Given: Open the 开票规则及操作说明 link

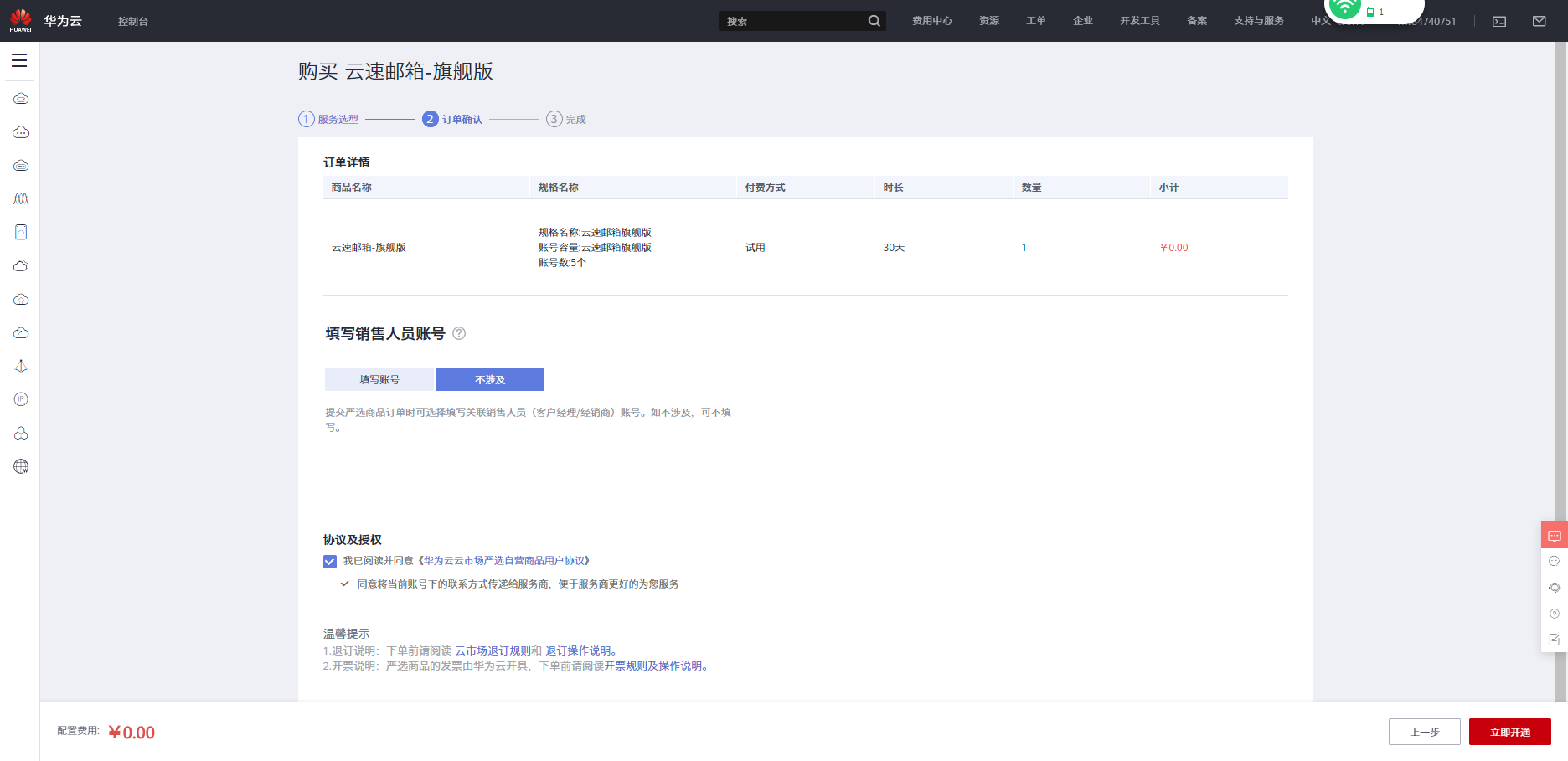Looking at the screenshot, I should pos(653,666).
